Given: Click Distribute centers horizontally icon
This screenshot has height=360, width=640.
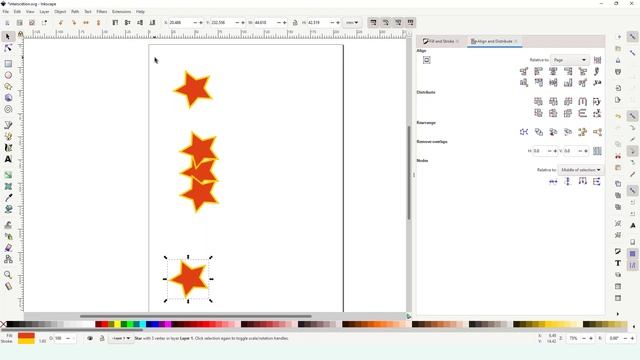Looking at the screenshot, I should 553,101.
